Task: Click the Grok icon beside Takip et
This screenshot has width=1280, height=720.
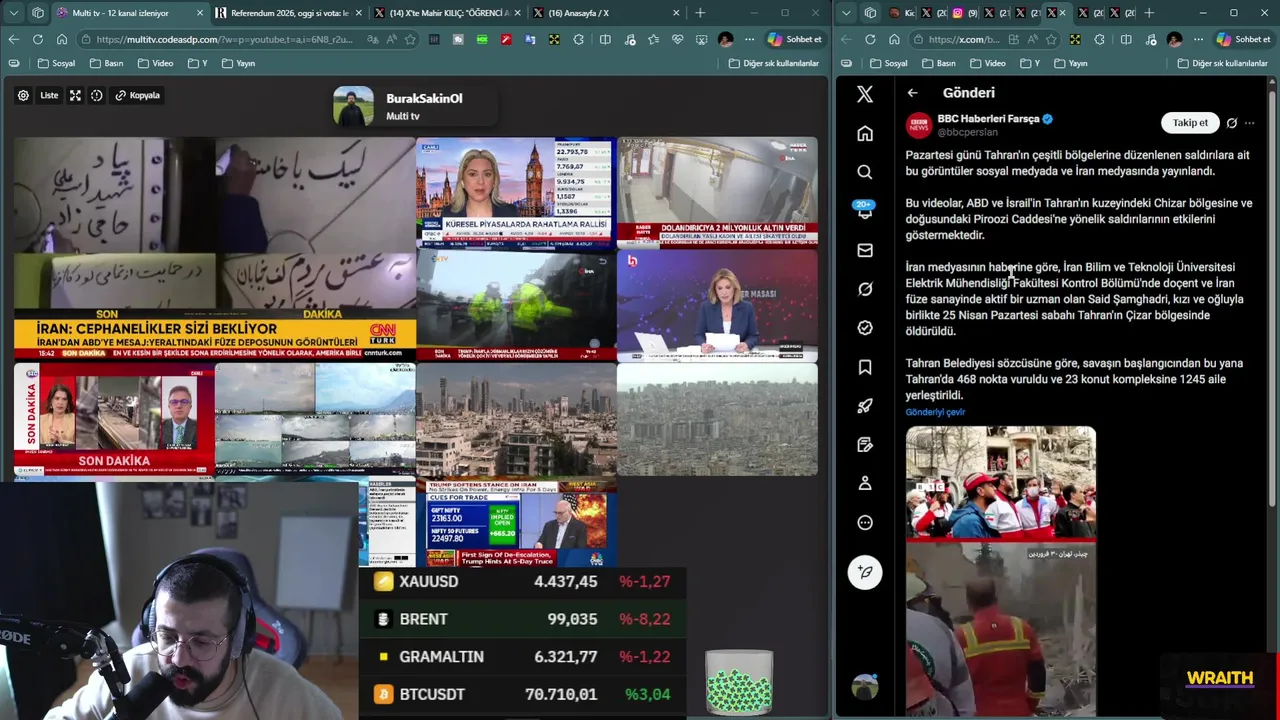Action: click(x=1232, y=123)
